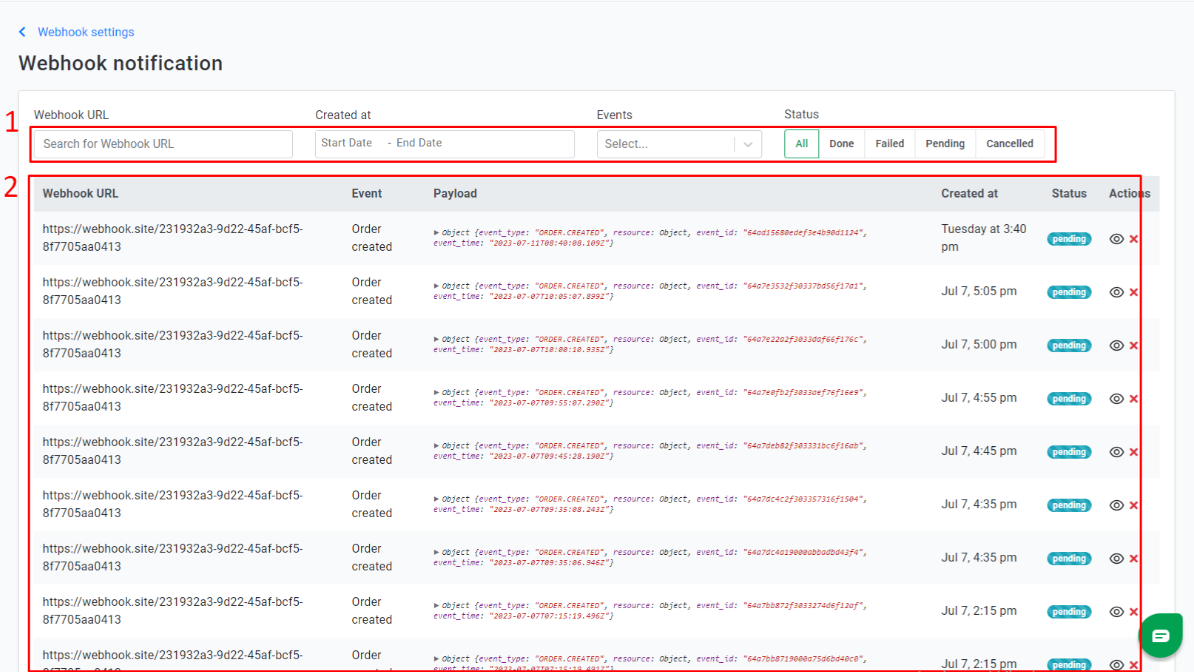View details of the Tuesday 3:40 pm webhook

[x=1116, y=239]
